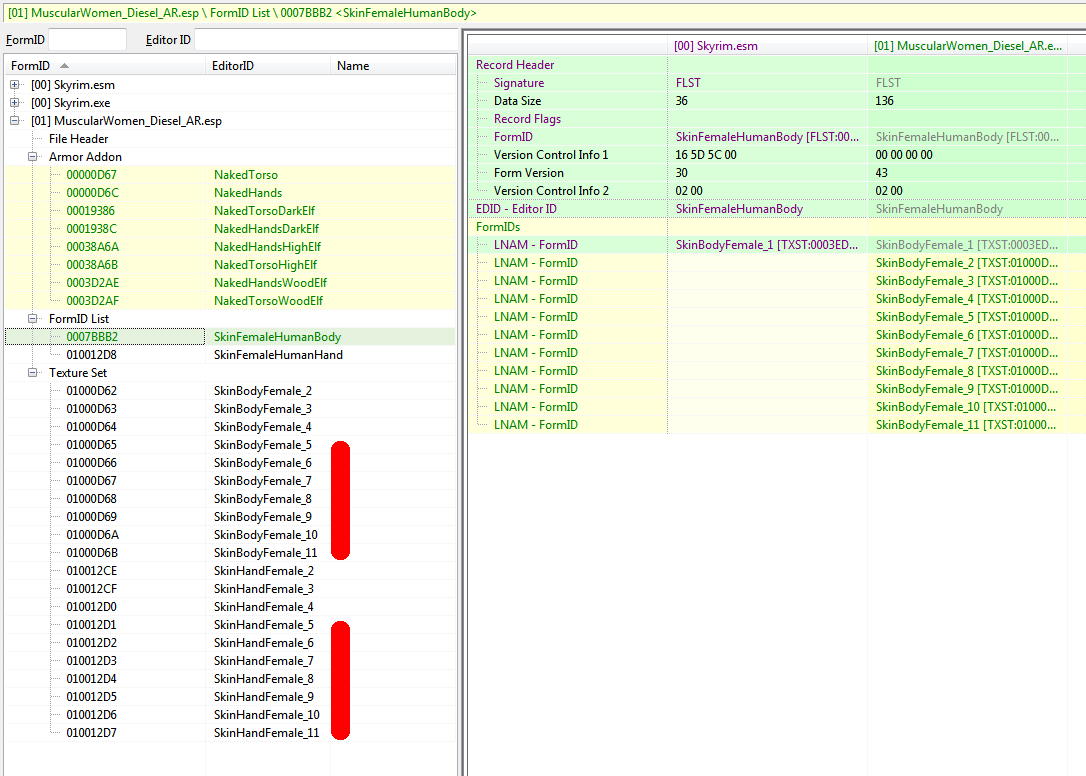Collapse the Armor Addon group
Screen dimensions: 1086x776
click(33, 157)
